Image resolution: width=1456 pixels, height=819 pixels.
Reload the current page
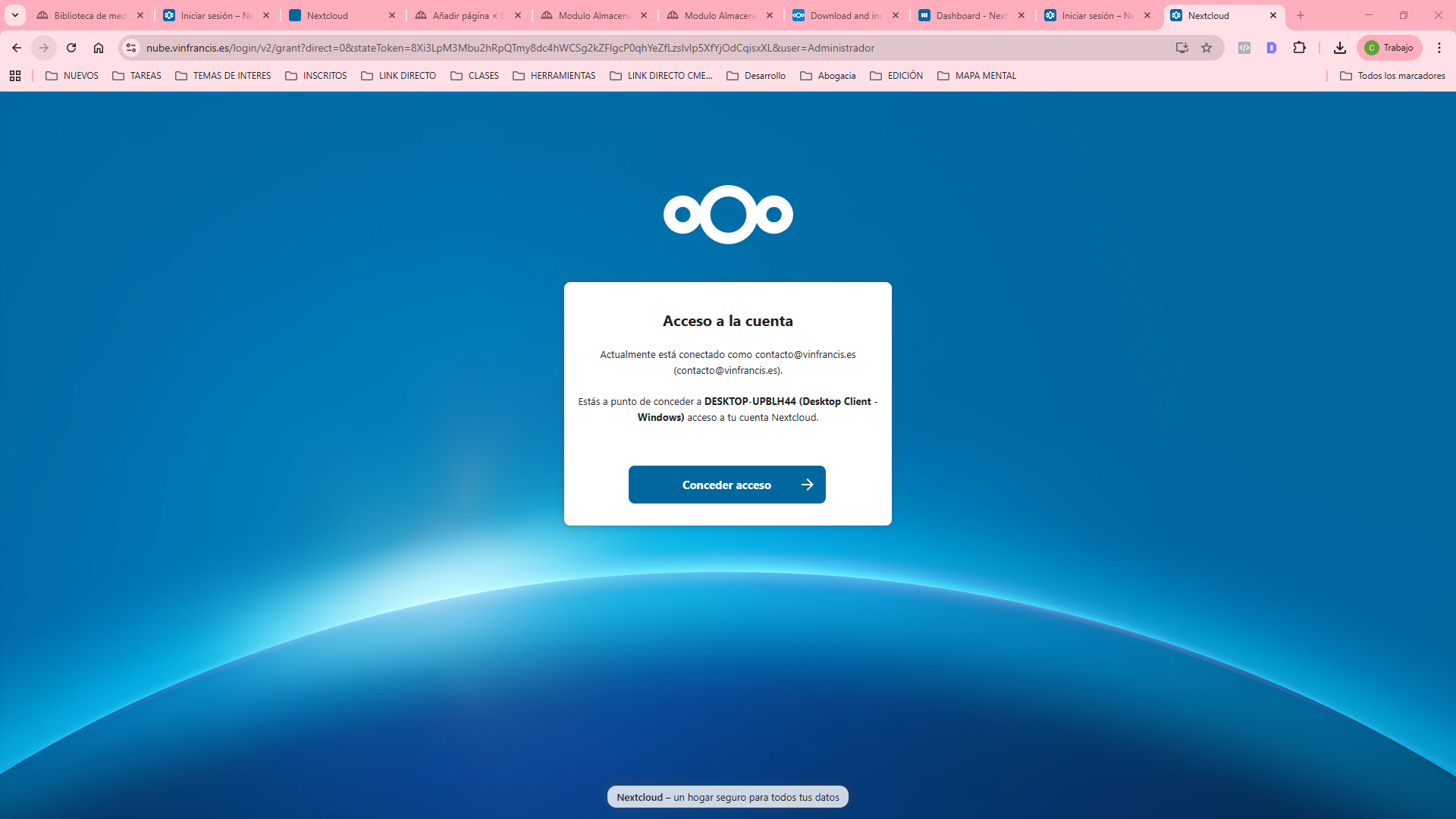(71, 48)
